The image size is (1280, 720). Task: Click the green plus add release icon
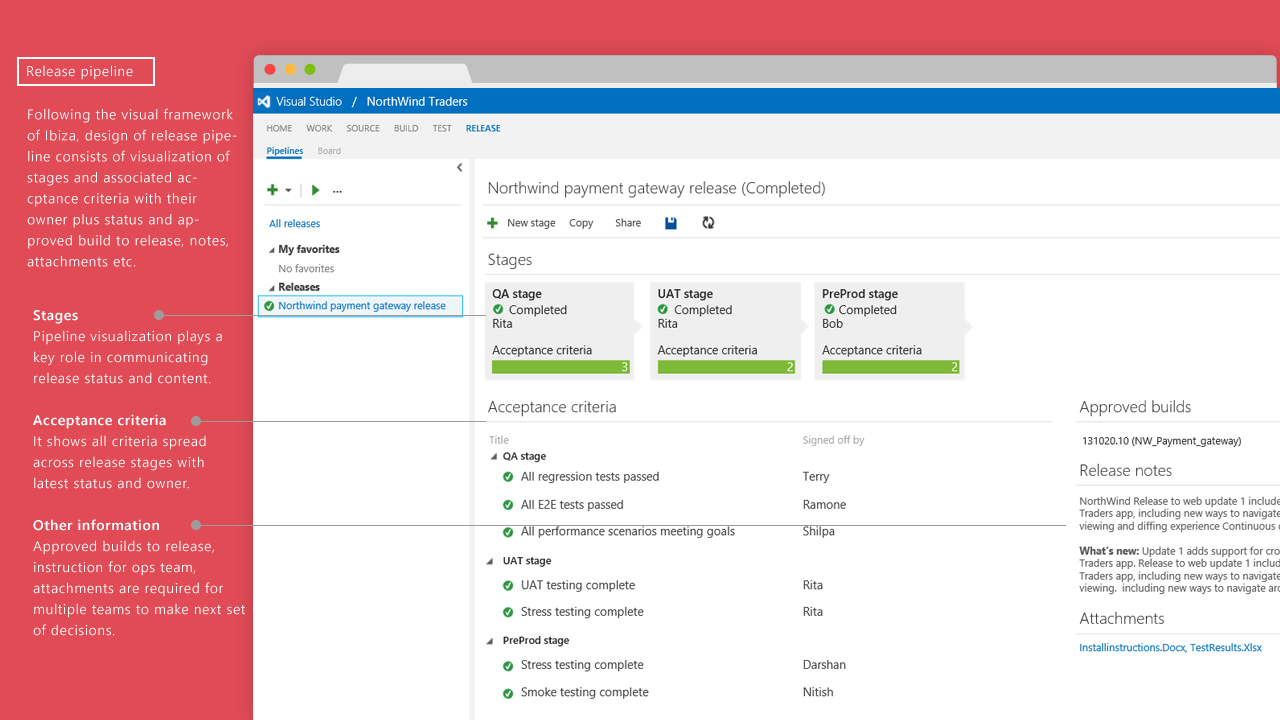pos(272,190)
